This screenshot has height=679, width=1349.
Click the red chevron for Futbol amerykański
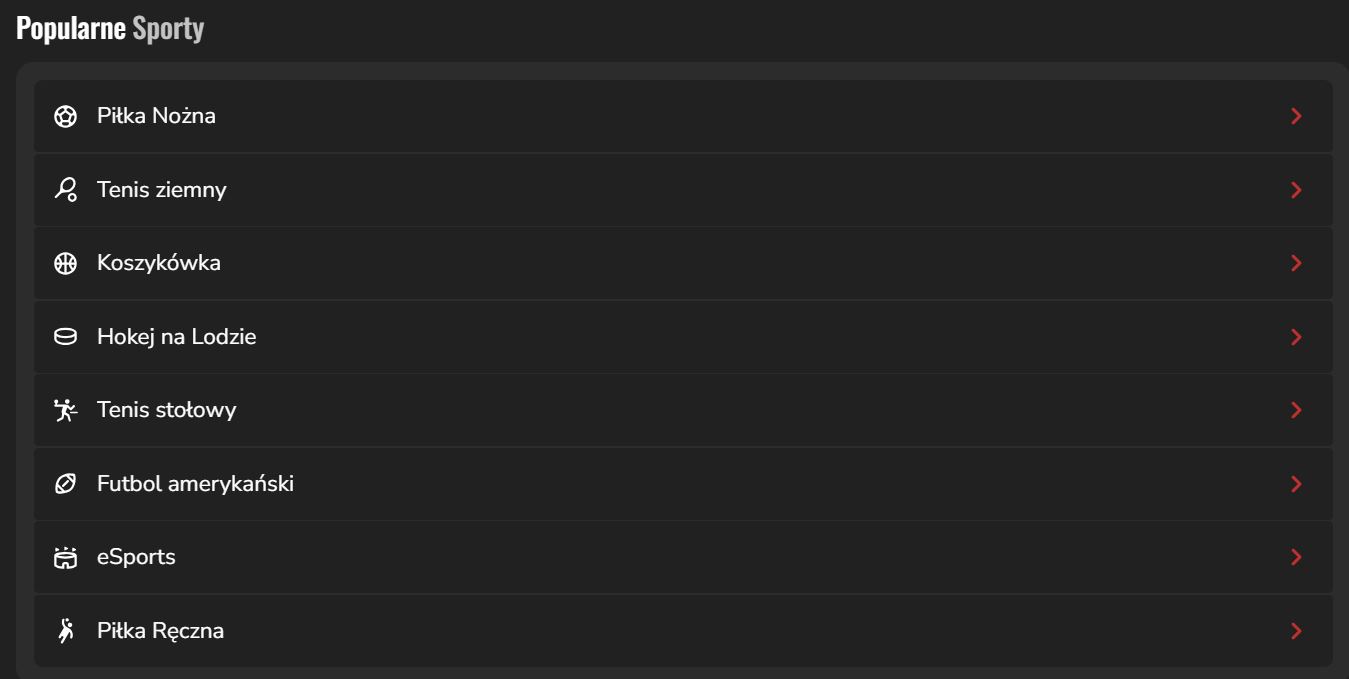1296,484
